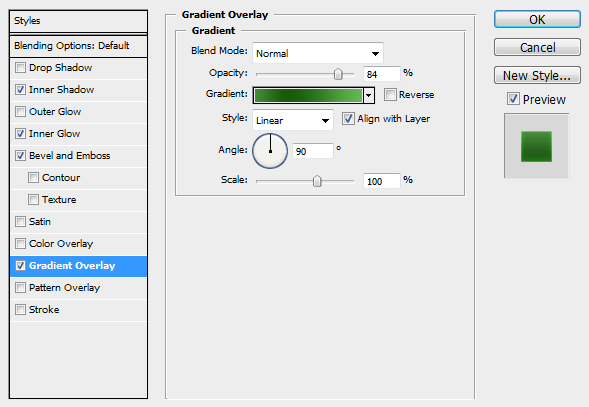The width and height of the screenshot is (589, 407).
Task: Uncheck Align with Layer
Action: point(348,119)
